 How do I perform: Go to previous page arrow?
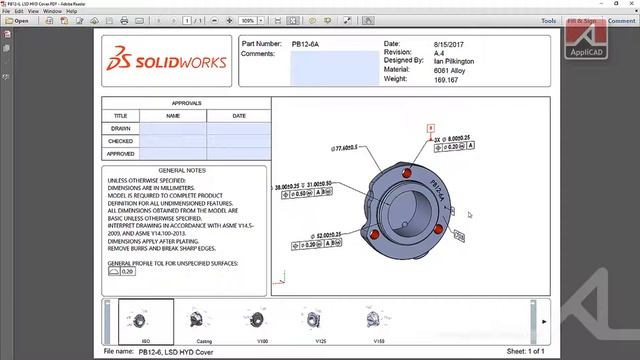[159, 20]
